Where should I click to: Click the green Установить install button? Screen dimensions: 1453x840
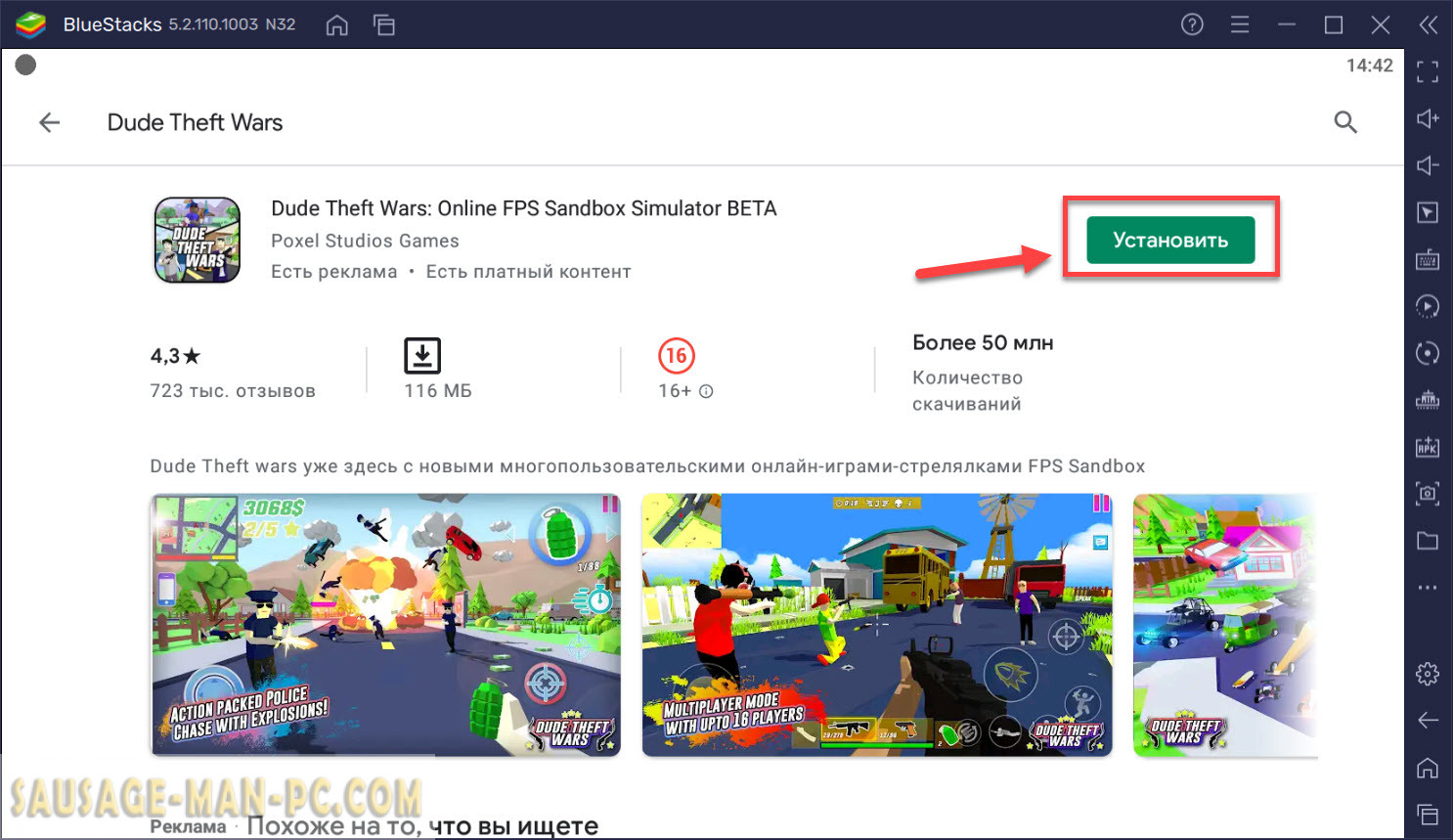pos(1170,241)
